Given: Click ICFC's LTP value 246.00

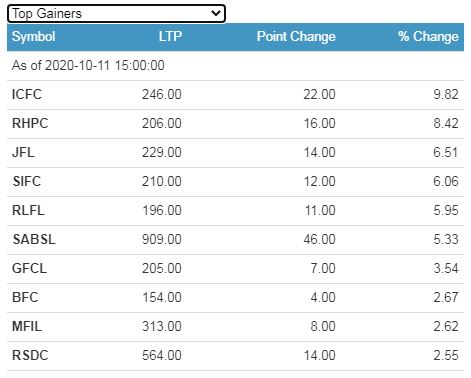Looking at the screenshot, I should coord(162,94).
